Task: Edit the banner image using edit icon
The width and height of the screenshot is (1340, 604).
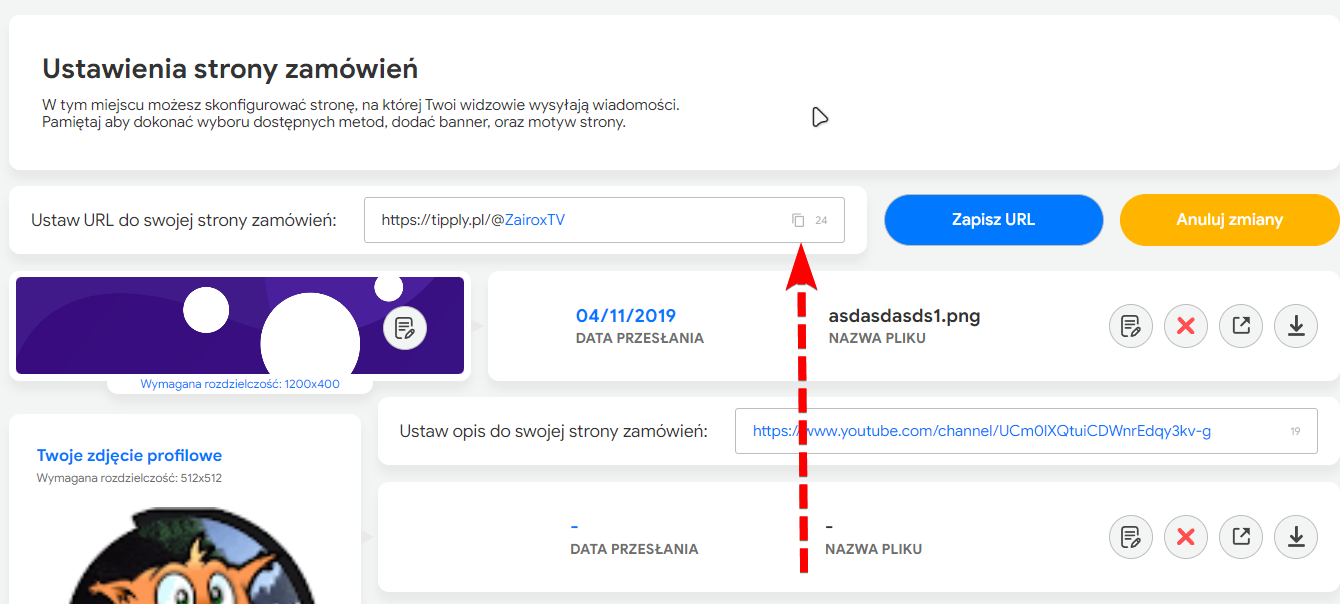Action: (x=405, y=326)
